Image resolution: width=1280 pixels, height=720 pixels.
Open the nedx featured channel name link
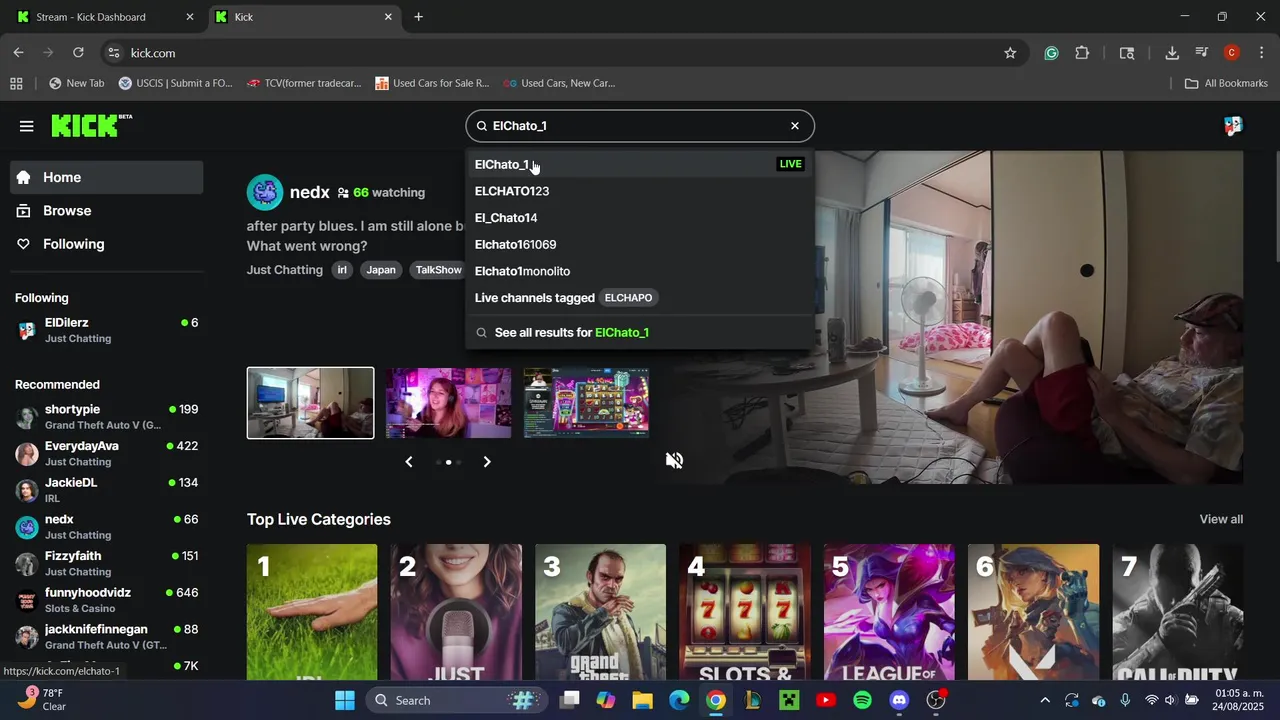pyautogui.click(x=309, y=192)
